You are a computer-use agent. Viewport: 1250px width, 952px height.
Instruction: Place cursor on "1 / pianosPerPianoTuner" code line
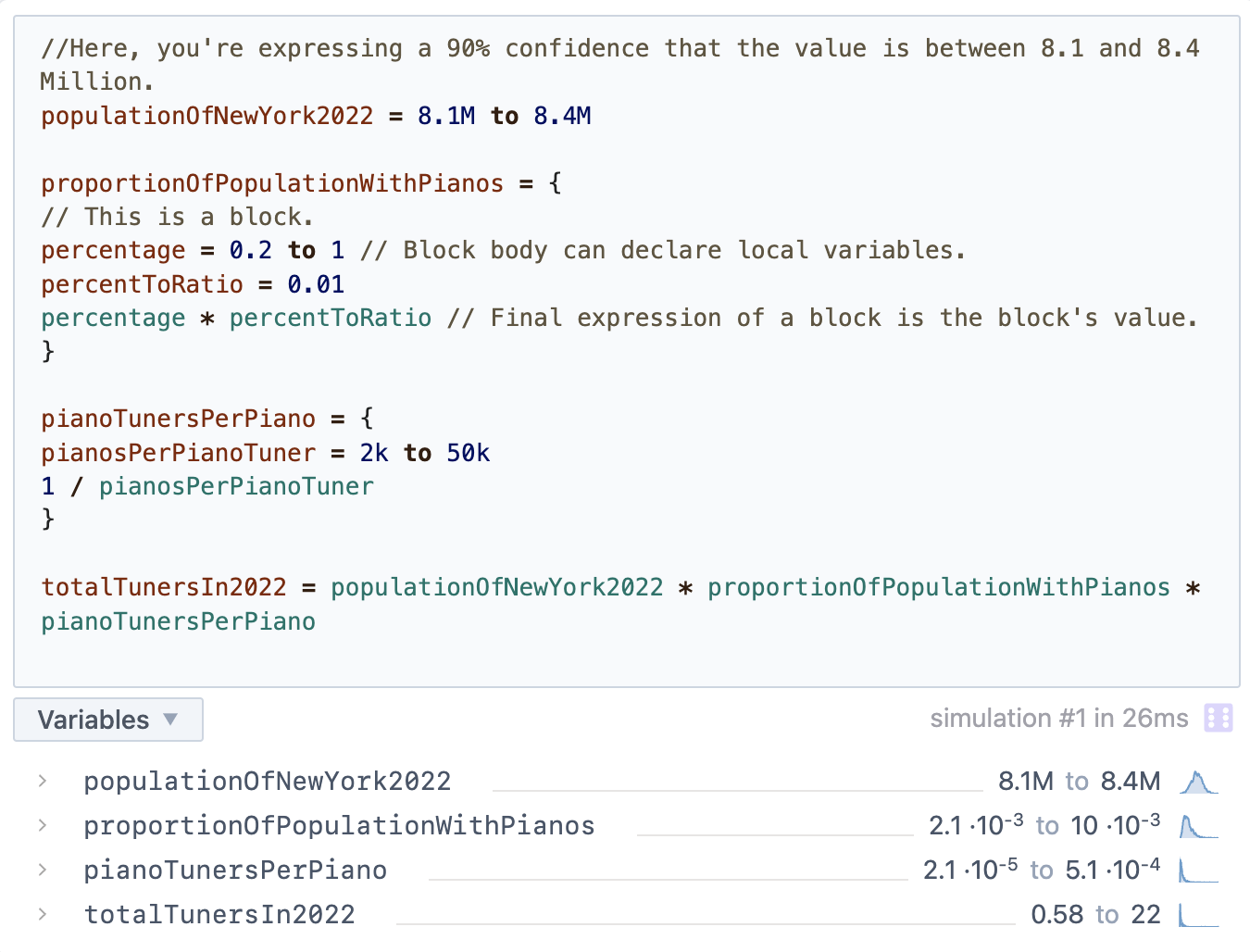click(207, 486)
